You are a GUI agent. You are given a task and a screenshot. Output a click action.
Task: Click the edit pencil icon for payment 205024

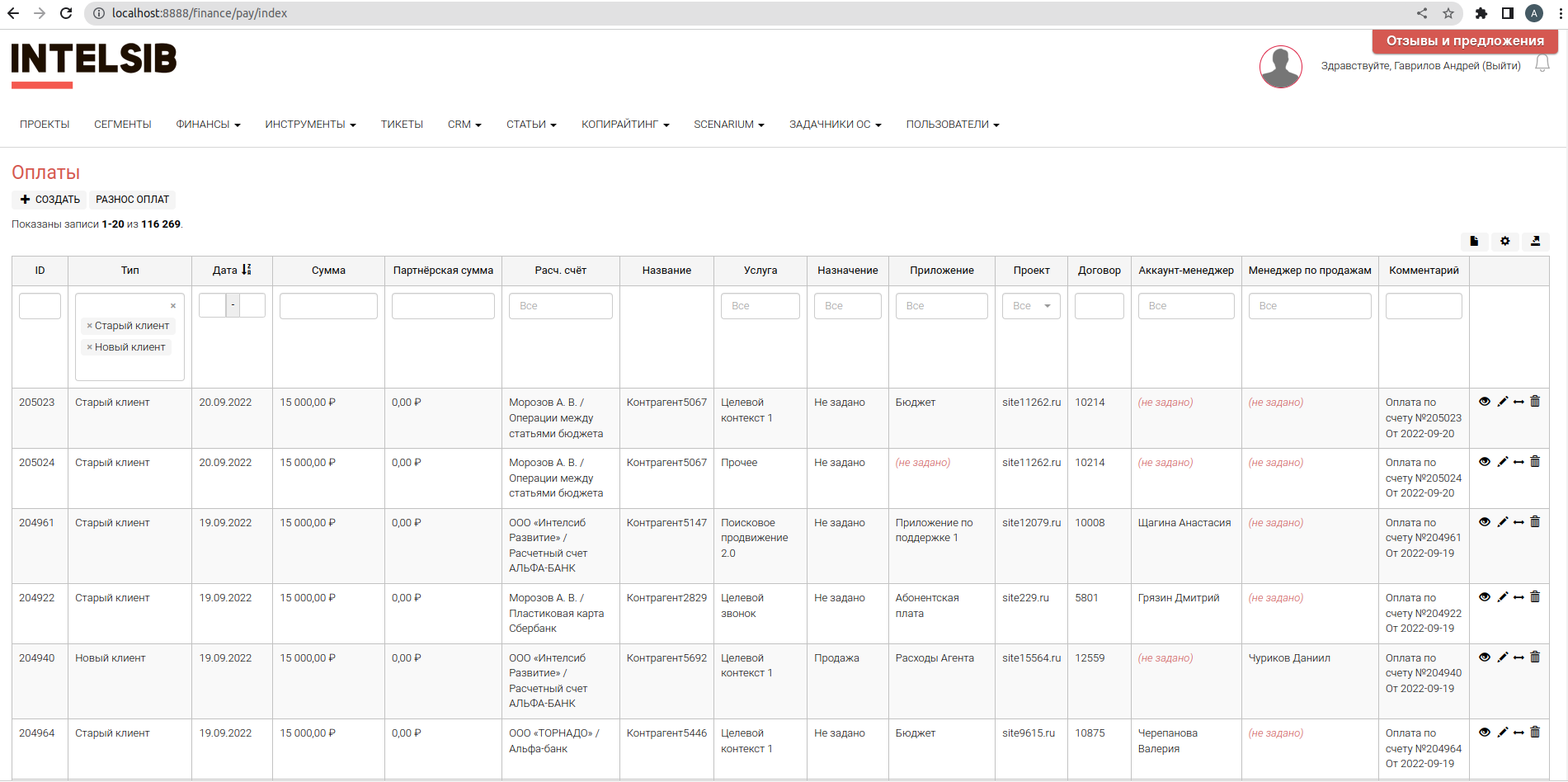click(1502, 462)
